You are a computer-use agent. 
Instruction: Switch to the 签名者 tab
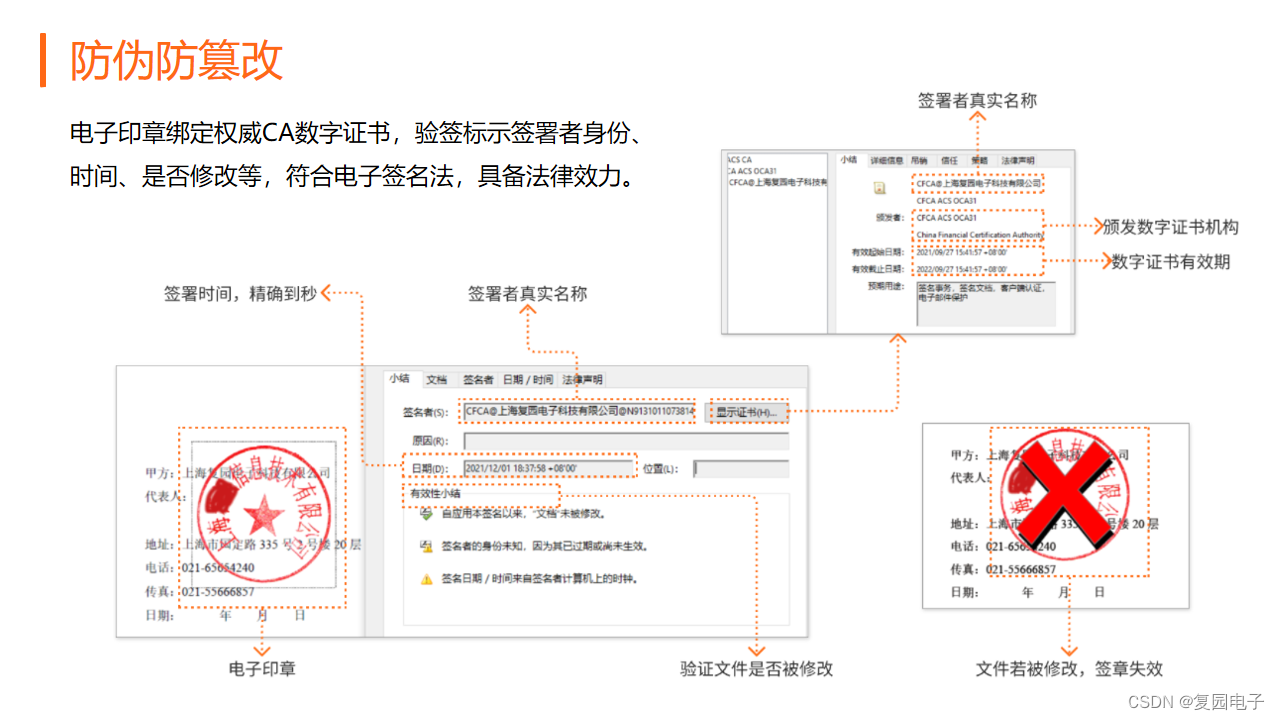pyautogui.click(x=478, y=380)
